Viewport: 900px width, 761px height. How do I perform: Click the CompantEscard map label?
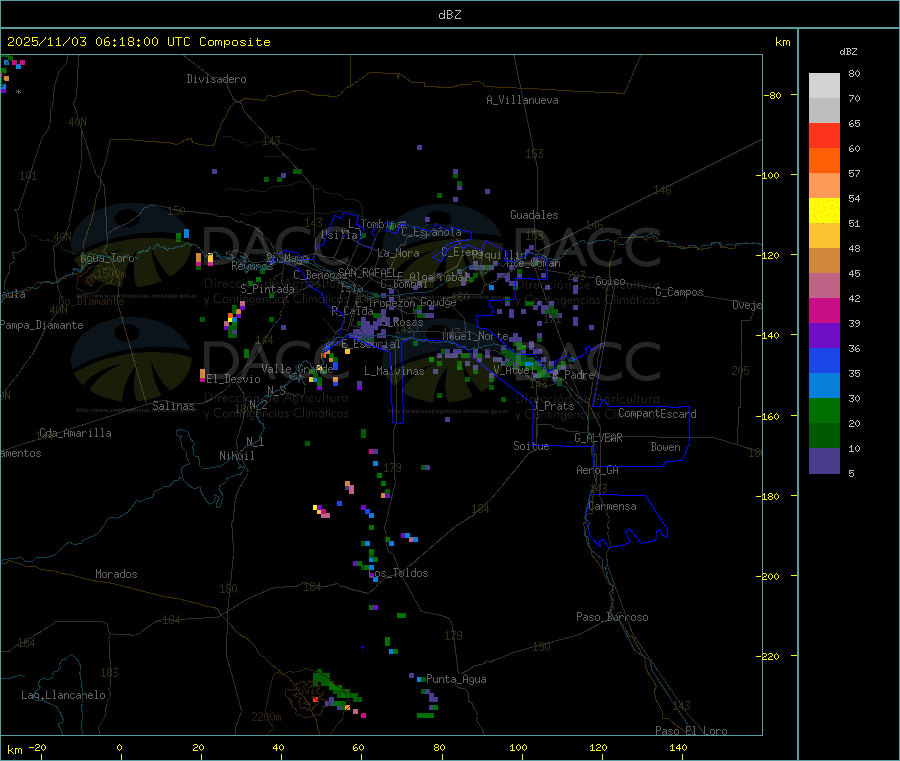[657, 413]
